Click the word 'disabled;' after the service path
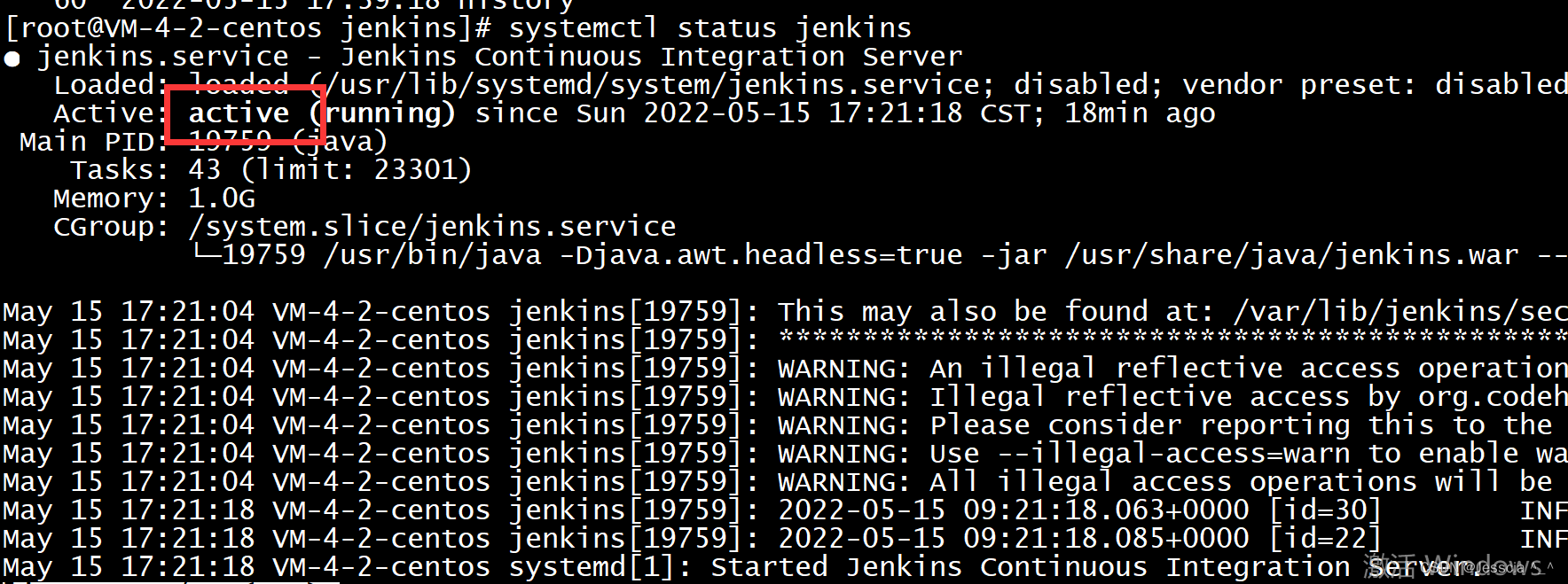Viewport: 1568px width, 584px height. pos(1088,85)
